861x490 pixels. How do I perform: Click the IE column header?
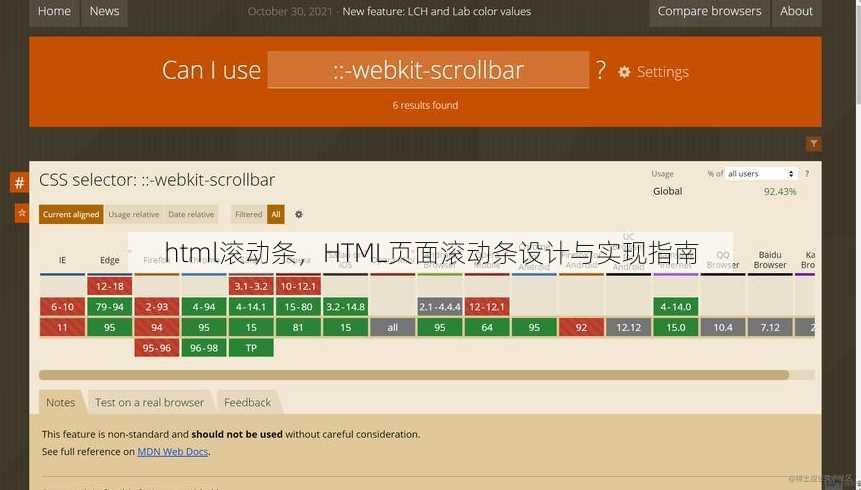(x=62, y=260)
